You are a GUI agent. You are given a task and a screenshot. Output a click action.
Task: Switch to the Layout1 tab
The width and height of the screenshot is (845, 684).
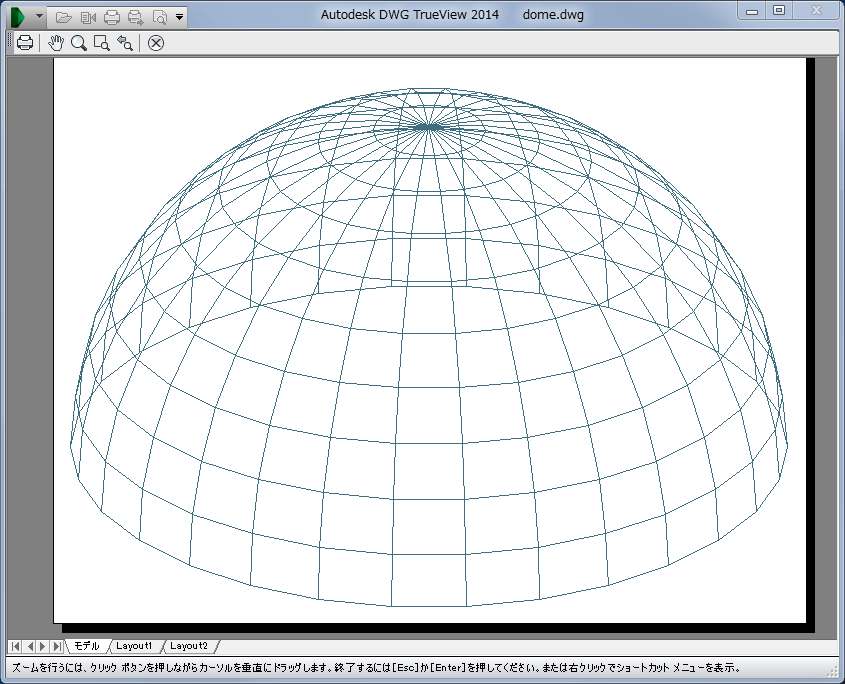pos(134,646)
